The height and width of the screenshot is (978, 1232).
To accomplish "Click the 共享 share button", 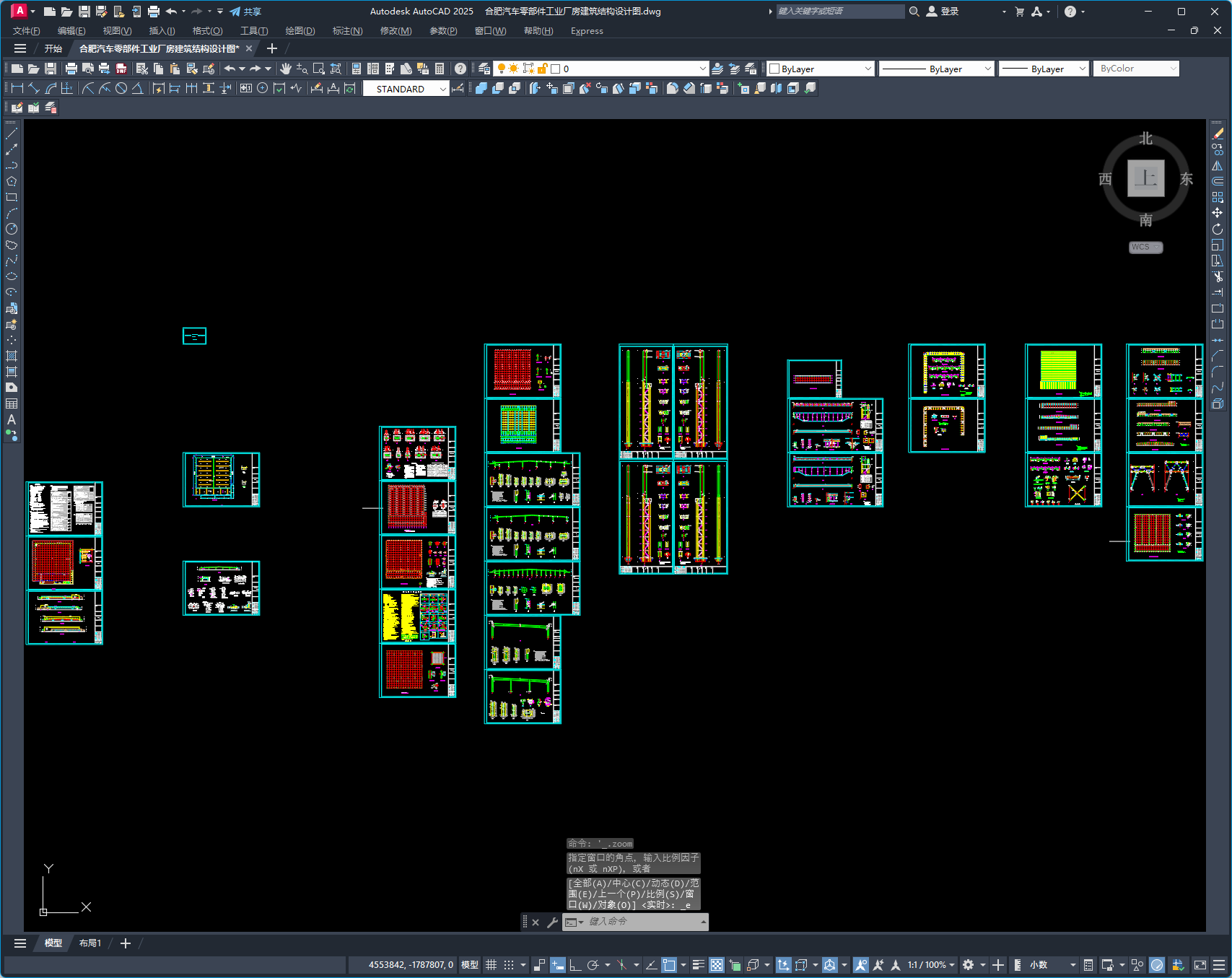I will [x=245, y=12].
